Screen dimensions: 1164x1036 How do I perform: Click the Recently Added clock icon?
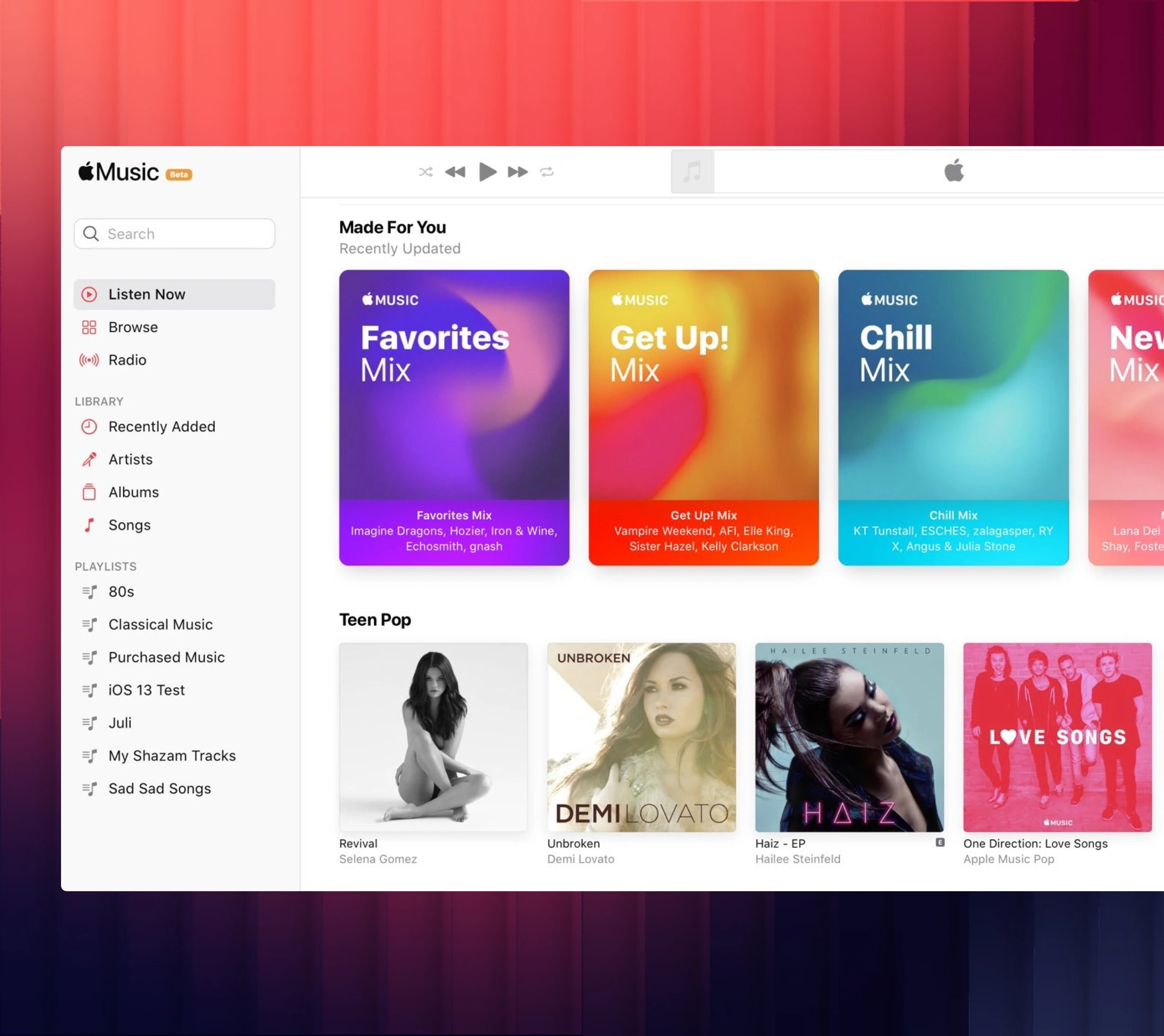89,427
